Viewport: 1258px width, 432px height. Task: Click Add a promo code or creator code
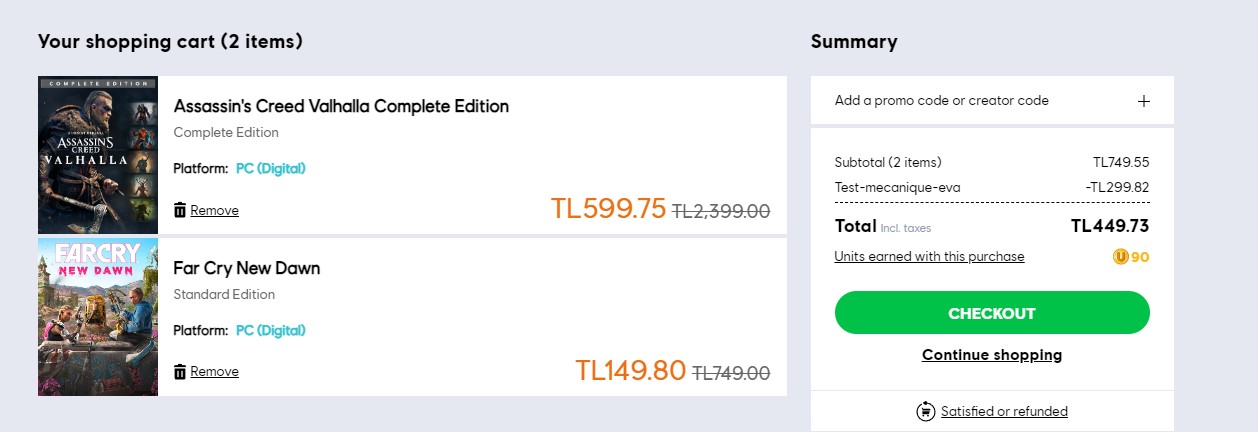941,101
